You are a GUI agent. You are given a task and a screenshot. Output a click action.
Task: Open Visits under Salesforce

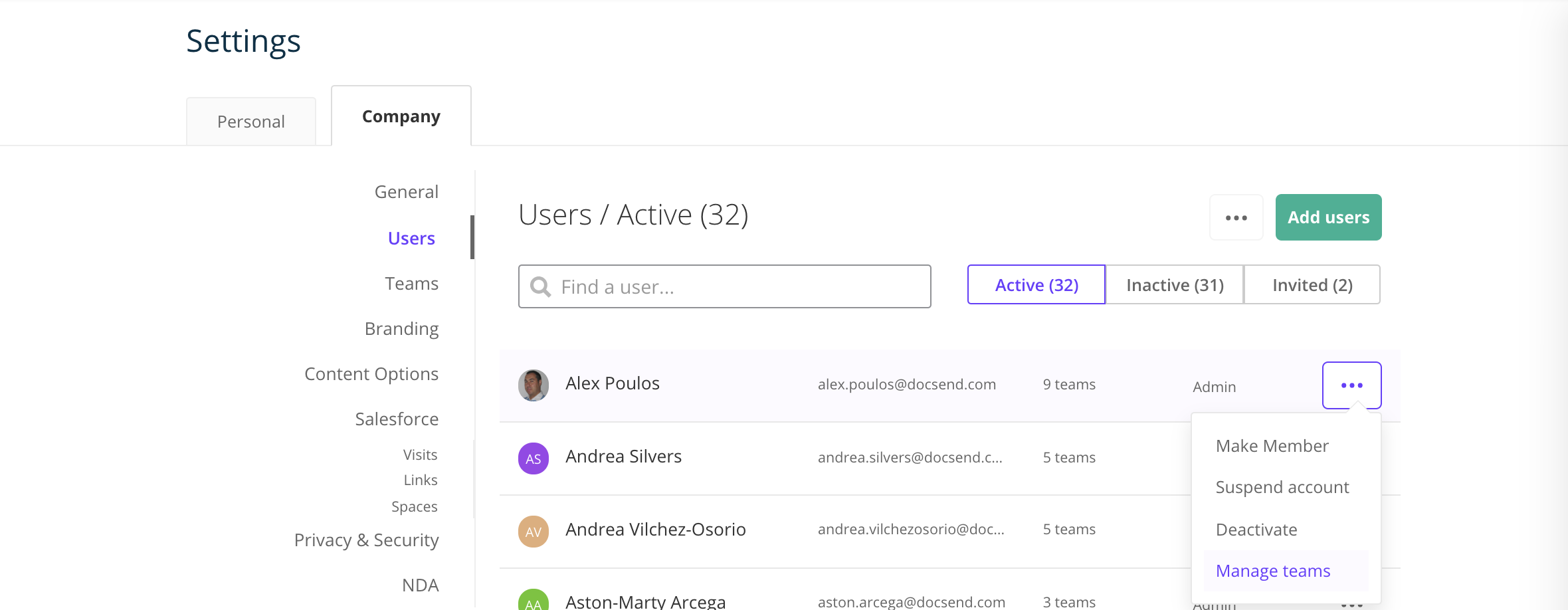pyautogui.click(x=421, y=455)
